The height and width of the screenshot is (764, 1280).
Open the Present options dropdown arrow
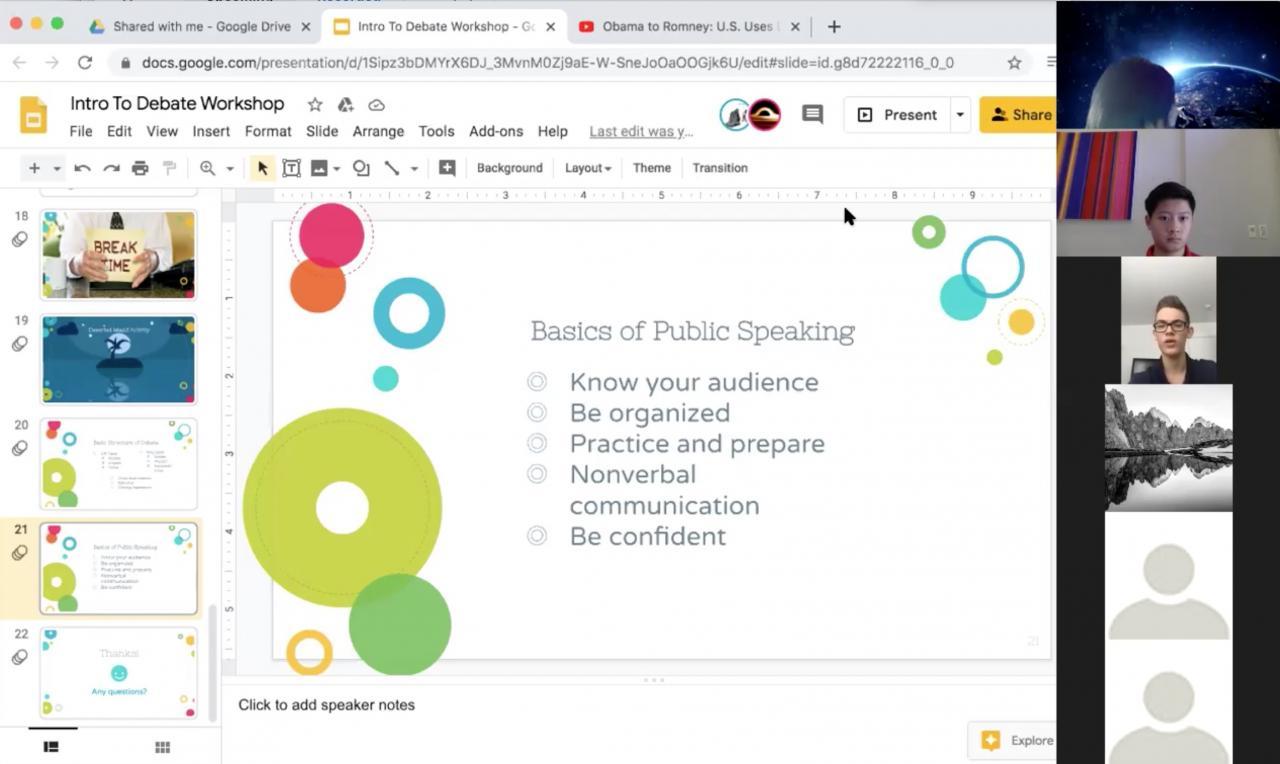tap(960, 115)
